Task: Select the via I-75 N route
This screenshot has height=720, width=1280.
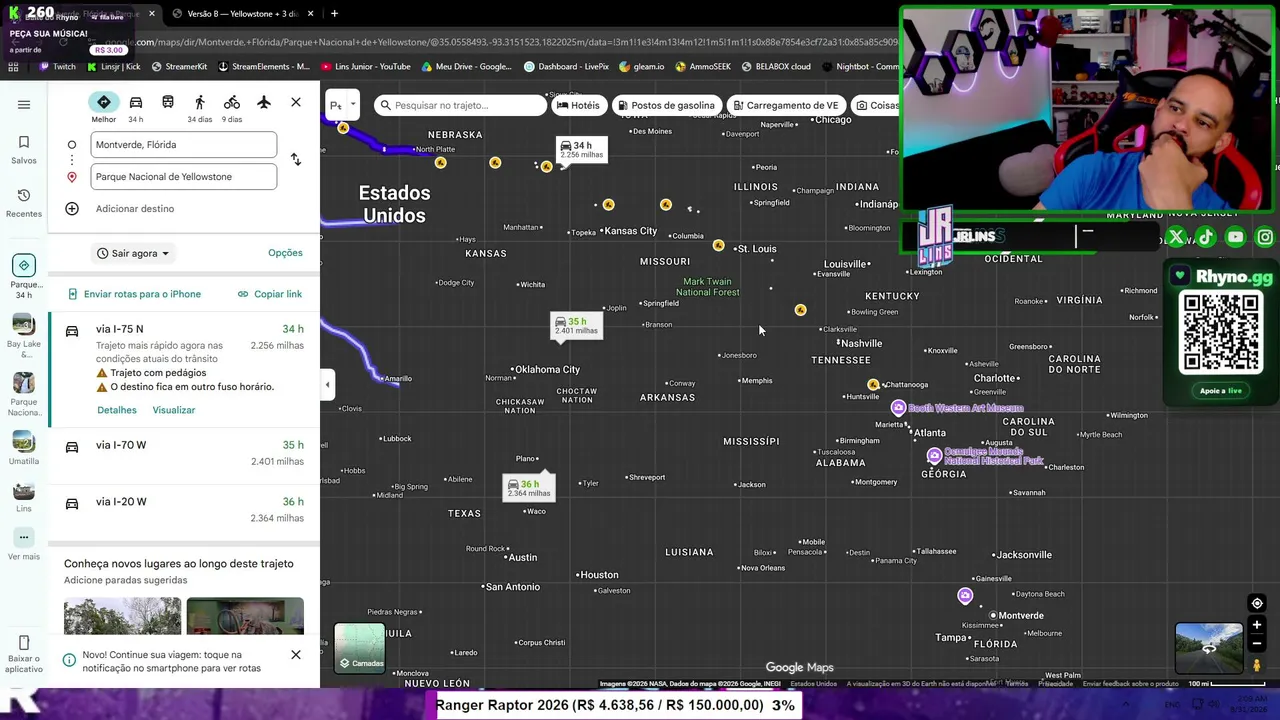Action: tap(184, 368)
